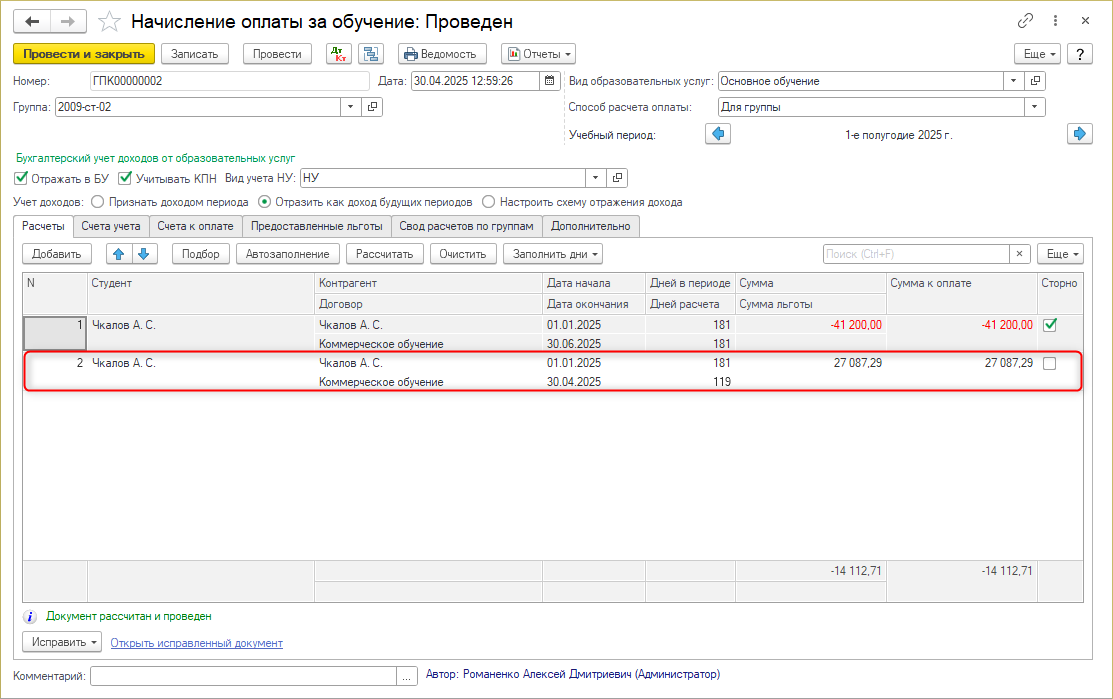Click Подбор button
Image resolution: width=1113 pixels, height=699 pixels.
pyautogui.click(x=201, y=254)
